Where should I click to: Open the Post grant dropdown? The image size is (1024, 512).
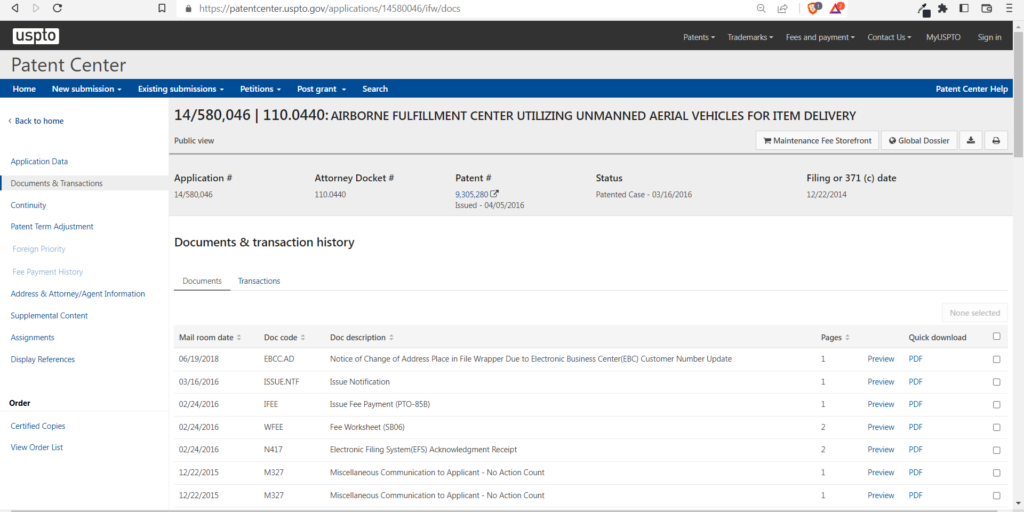point(320,89)
